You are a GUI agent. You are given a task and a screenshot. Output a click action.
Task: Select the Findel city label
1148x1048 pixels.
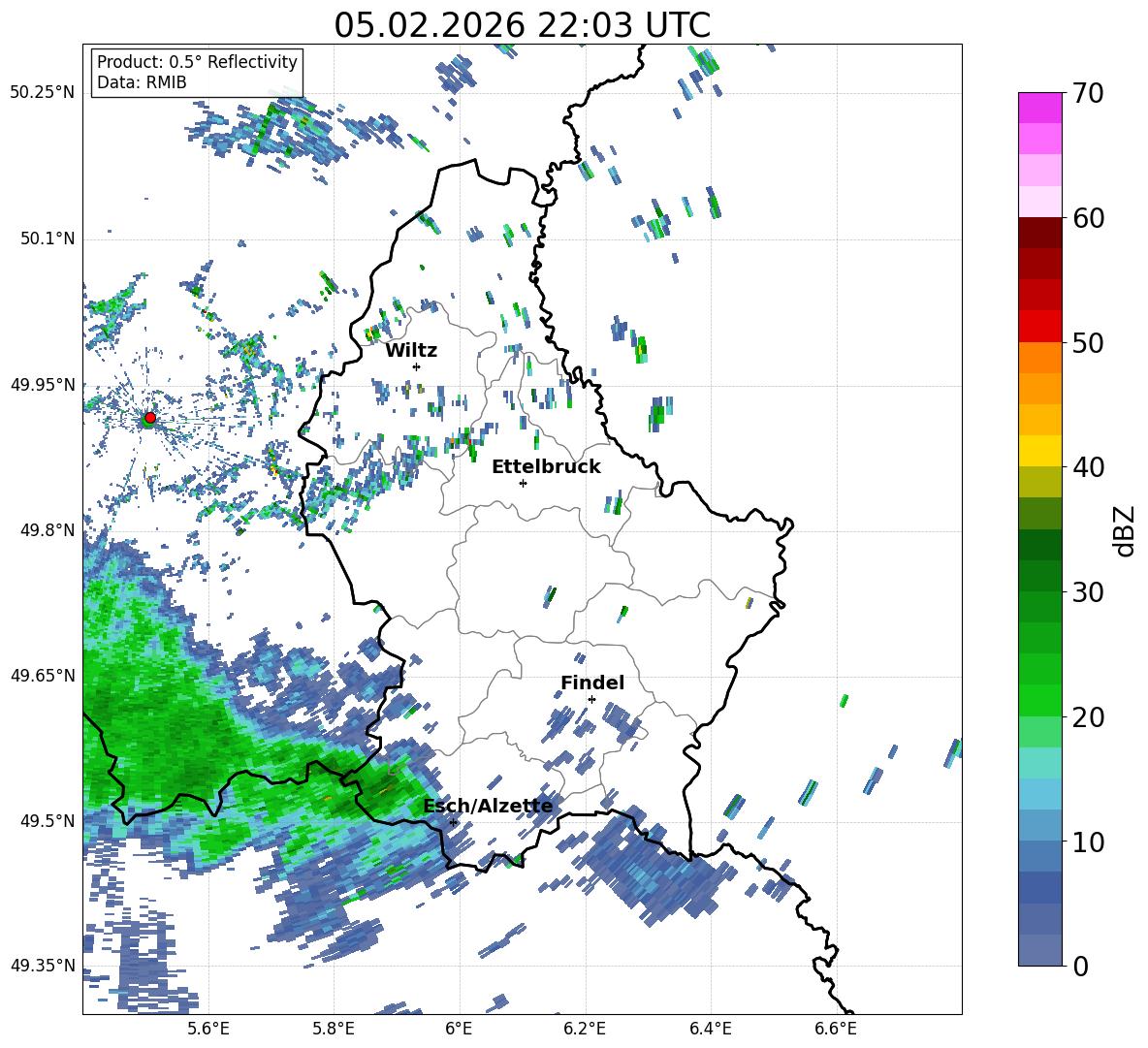(x=592, y=683)
